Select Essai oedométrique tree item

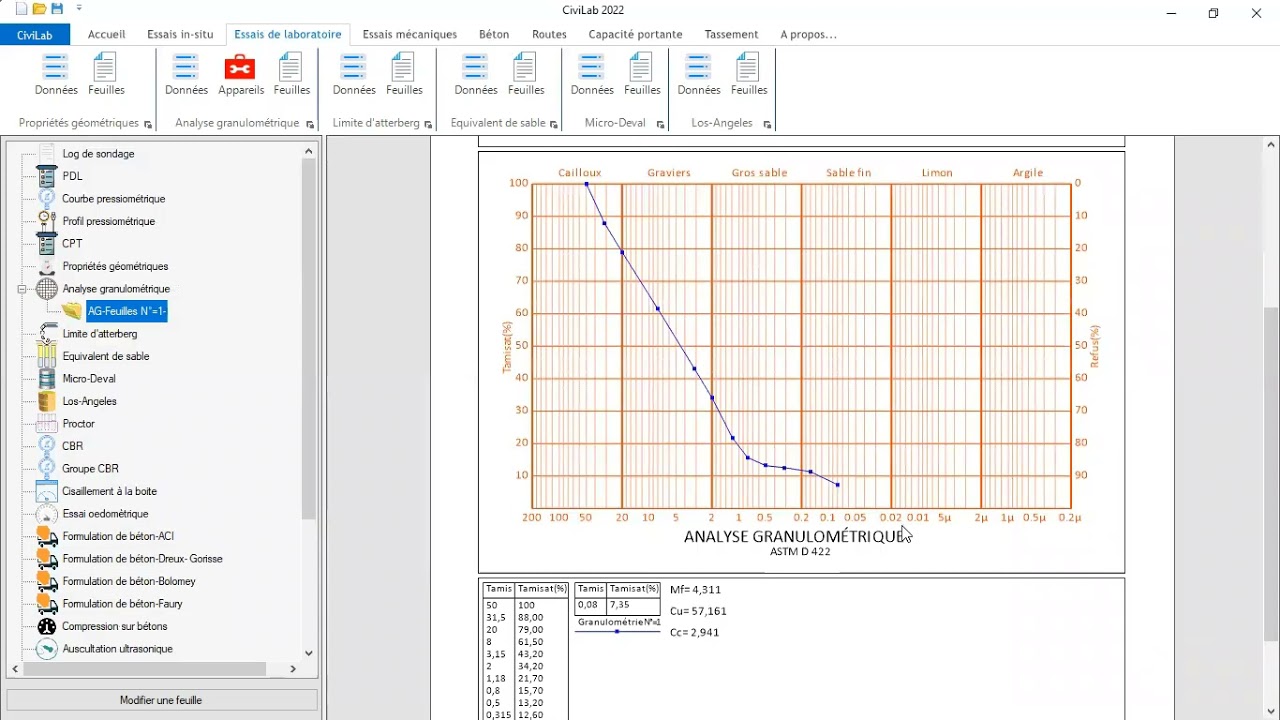105,514
